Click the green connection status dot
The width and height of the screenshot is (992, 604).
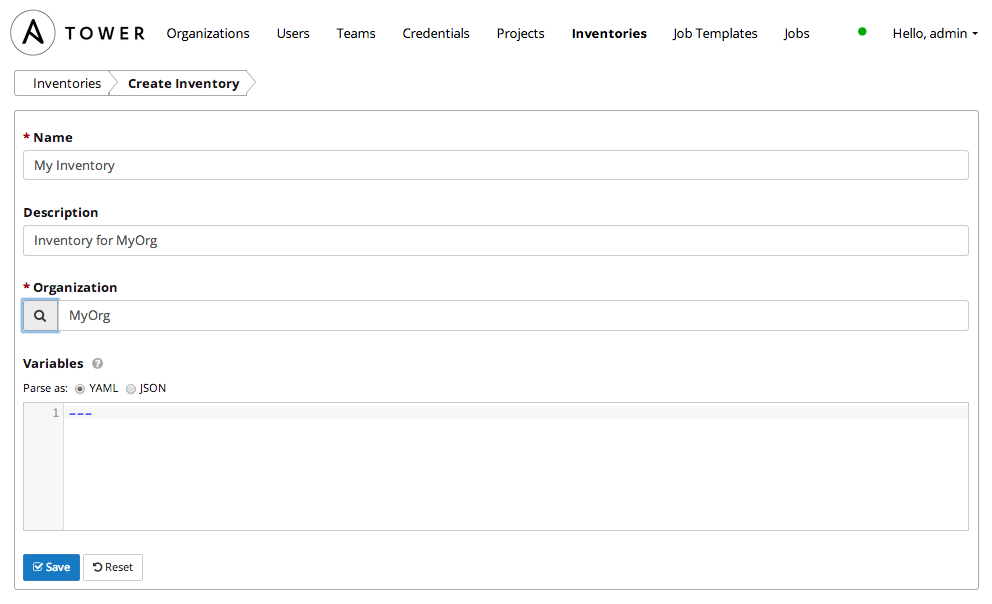pos(862,32)
